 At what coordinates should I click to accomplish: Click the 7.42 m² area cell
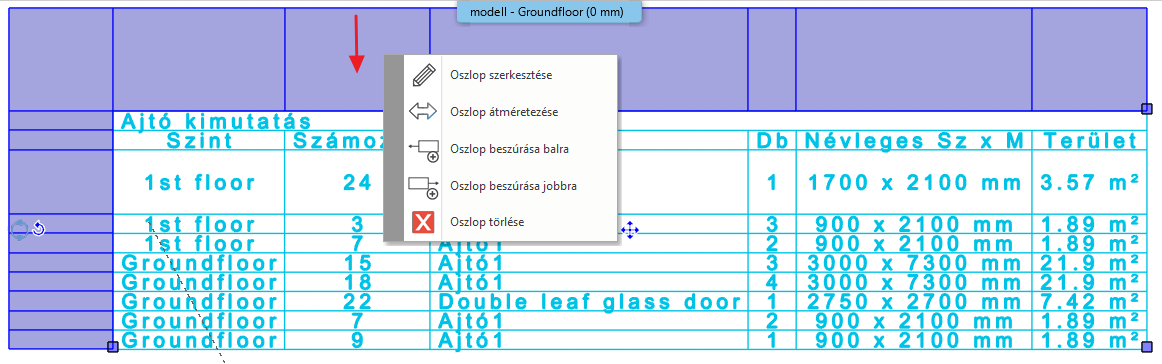click(x=1089, y=302)
